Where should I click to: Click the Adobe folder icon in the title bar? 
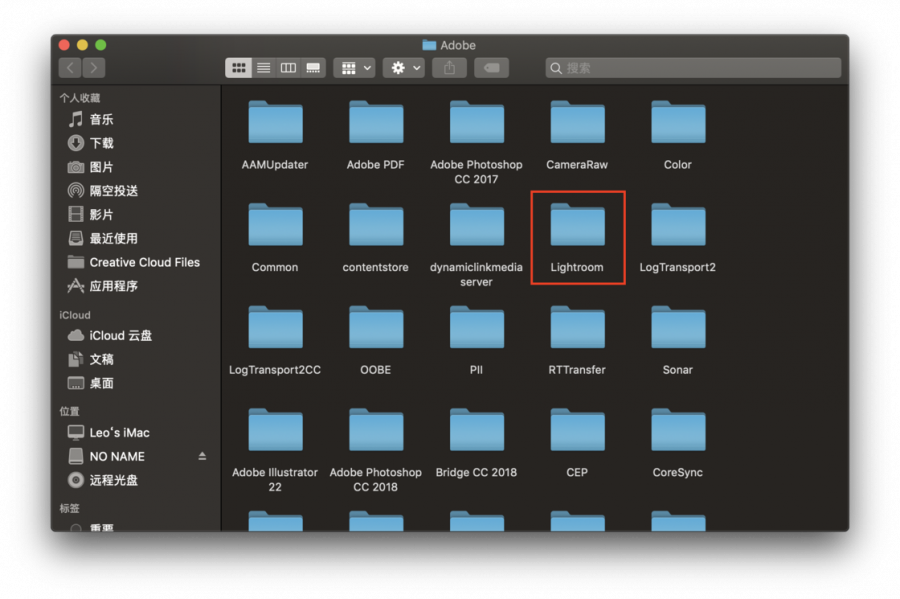tap(429, 45)
